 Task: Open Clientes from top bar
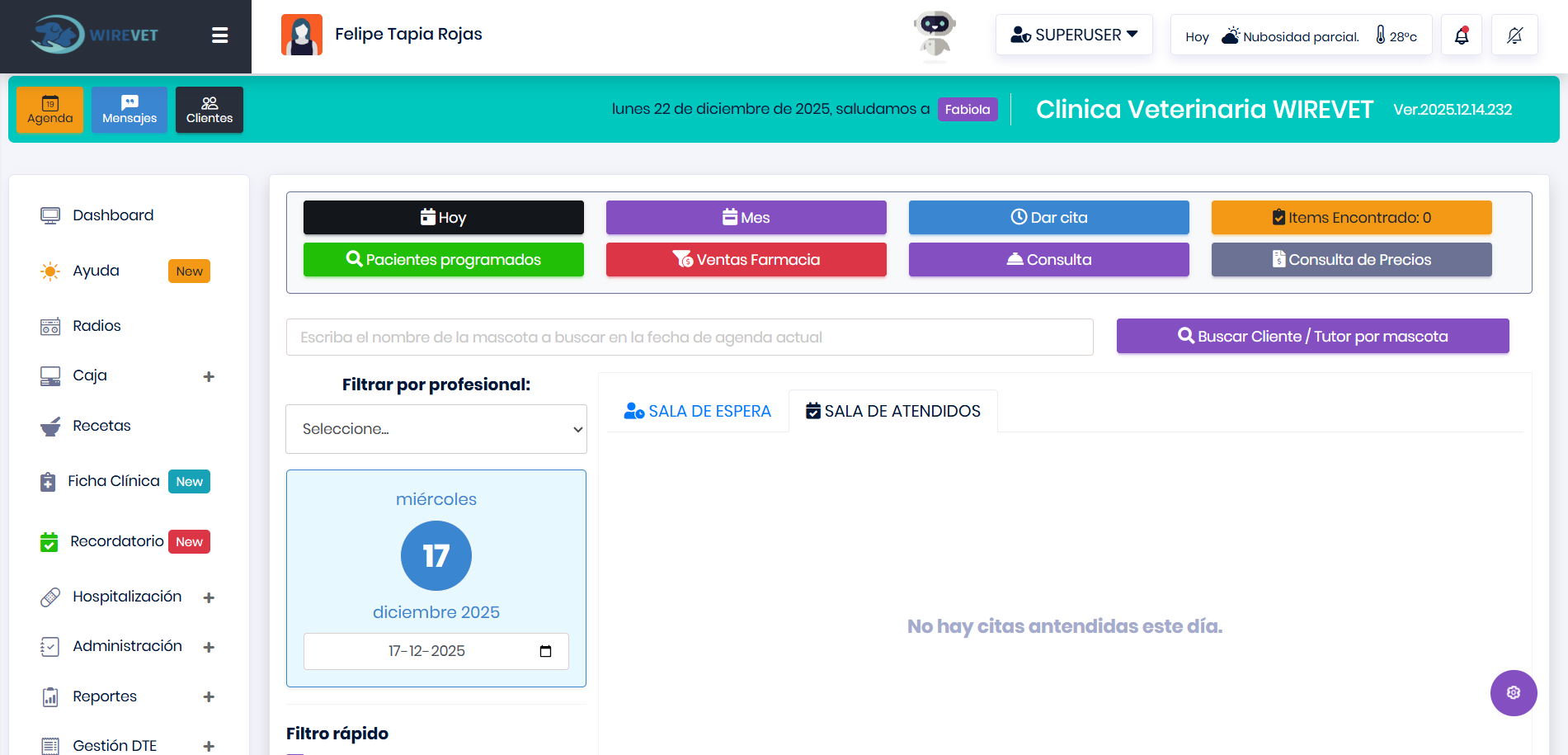coord(210,110)
